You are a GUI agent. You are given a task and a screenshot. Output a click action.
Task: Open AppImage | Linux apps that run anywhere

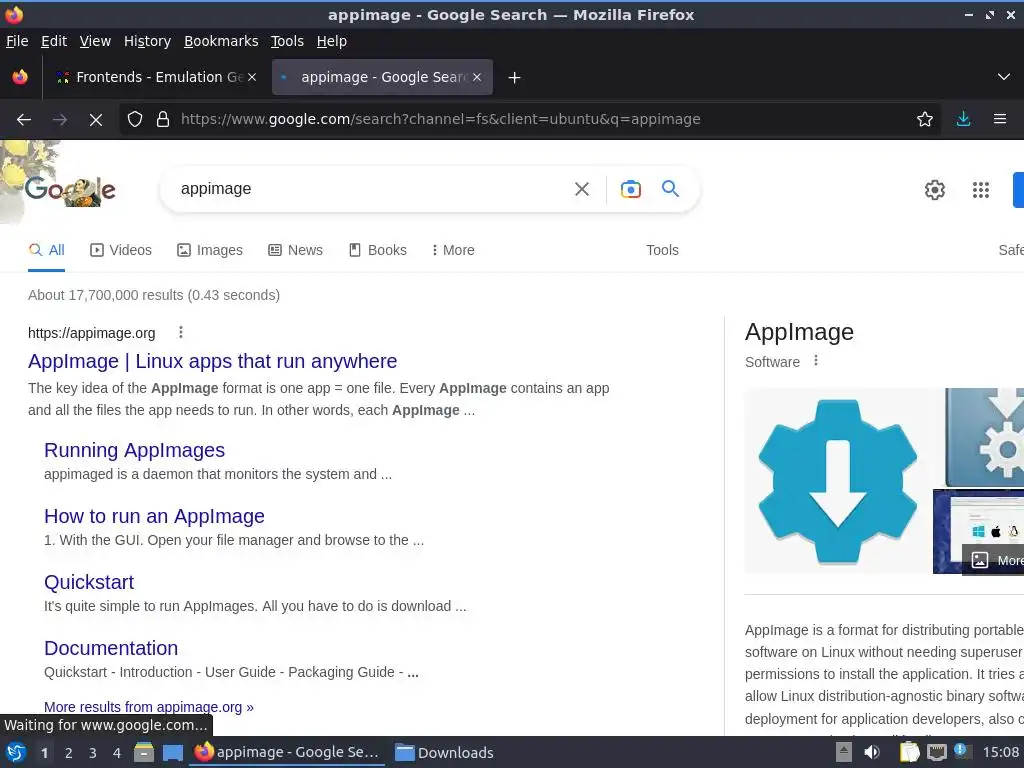(x=212, y=361)
